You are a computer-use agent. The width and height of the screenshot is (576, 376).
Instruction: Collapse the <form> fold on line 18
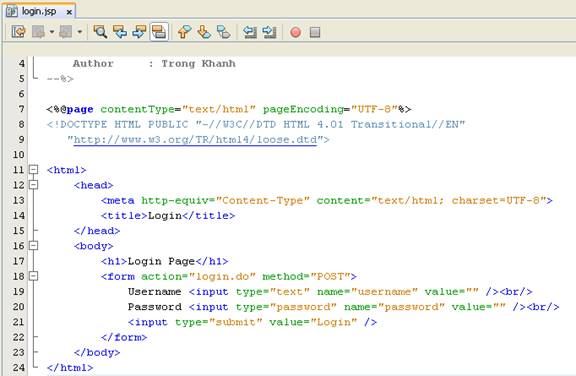tap(33, 276)
